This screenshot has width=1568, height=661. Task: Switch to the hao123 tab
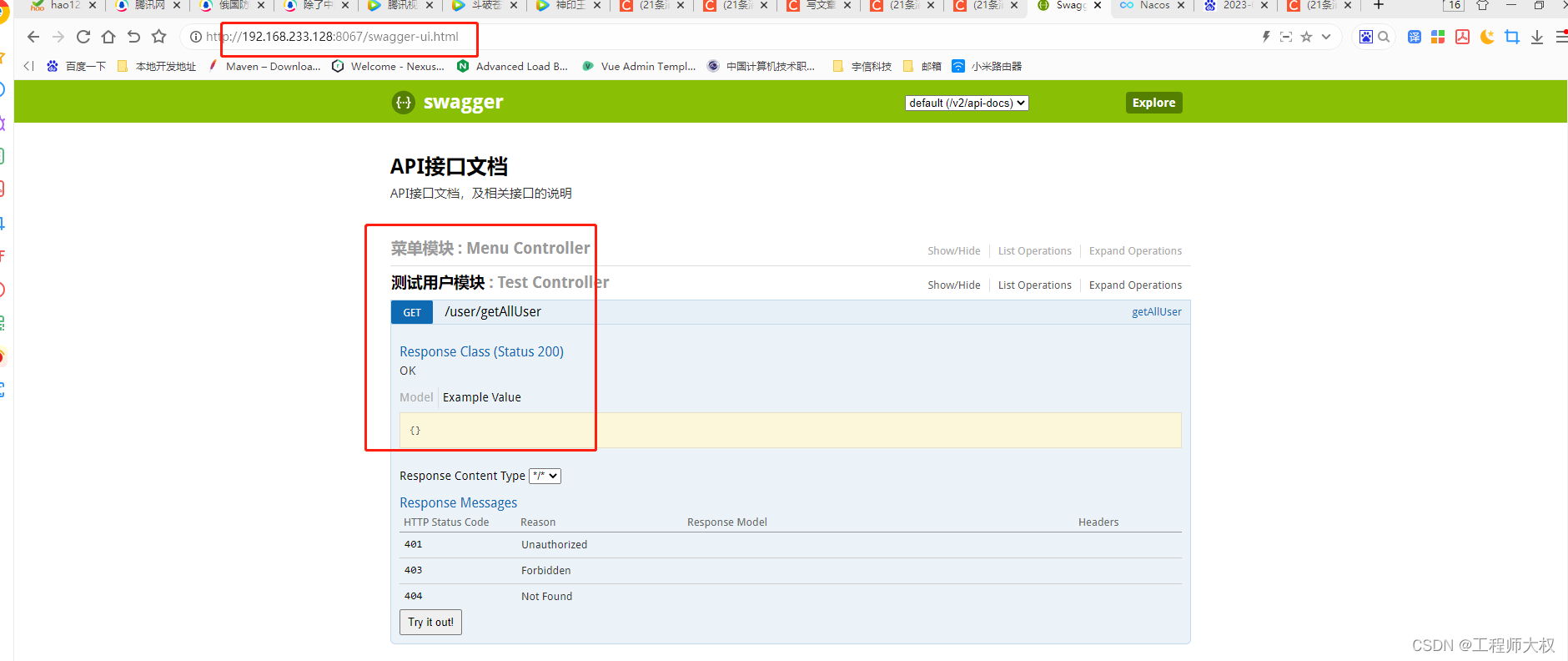[63, 5]
